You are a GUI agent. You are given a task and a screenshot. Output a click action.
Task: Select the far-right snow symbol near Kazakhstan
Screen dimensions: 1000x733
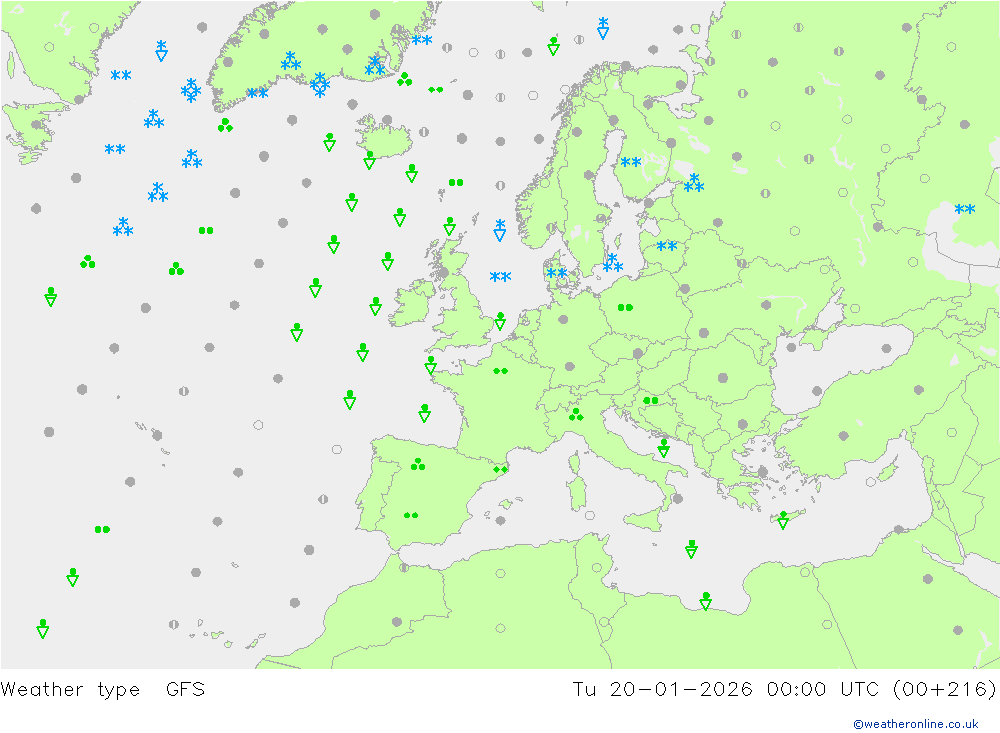pos(965,210)
